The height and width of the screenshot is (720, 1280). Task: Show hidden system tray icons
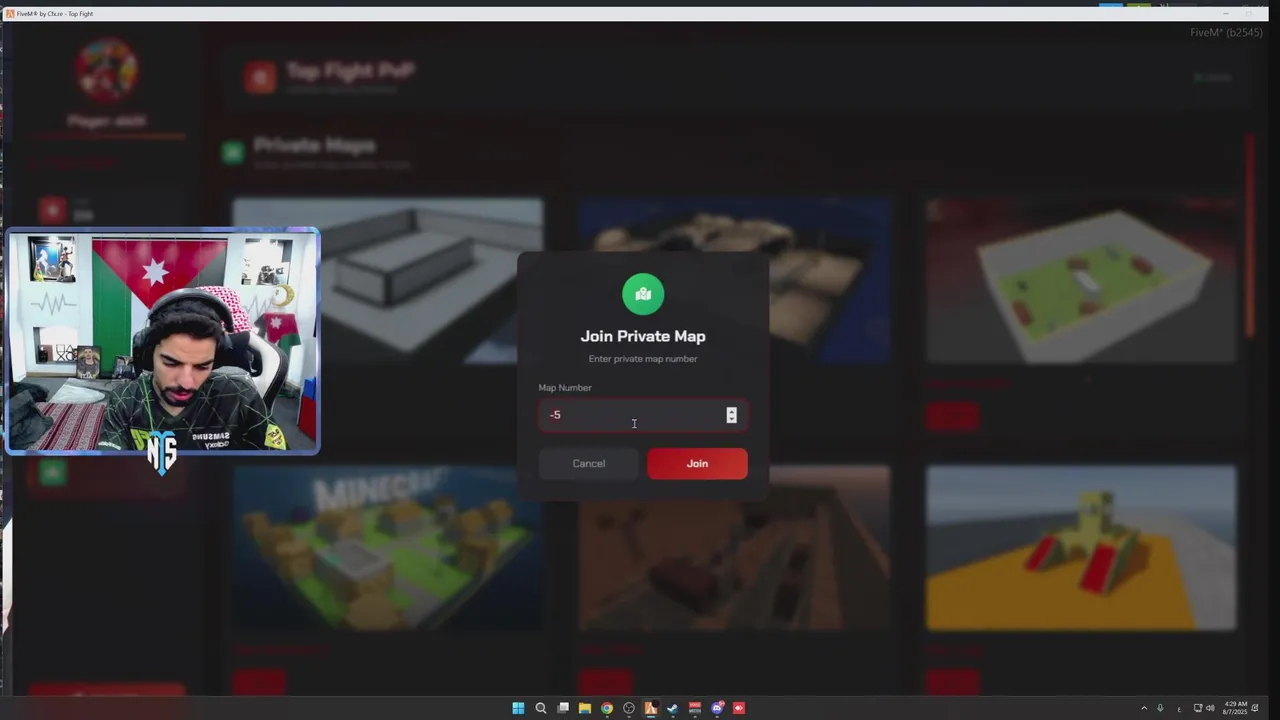coord(1144,708)
